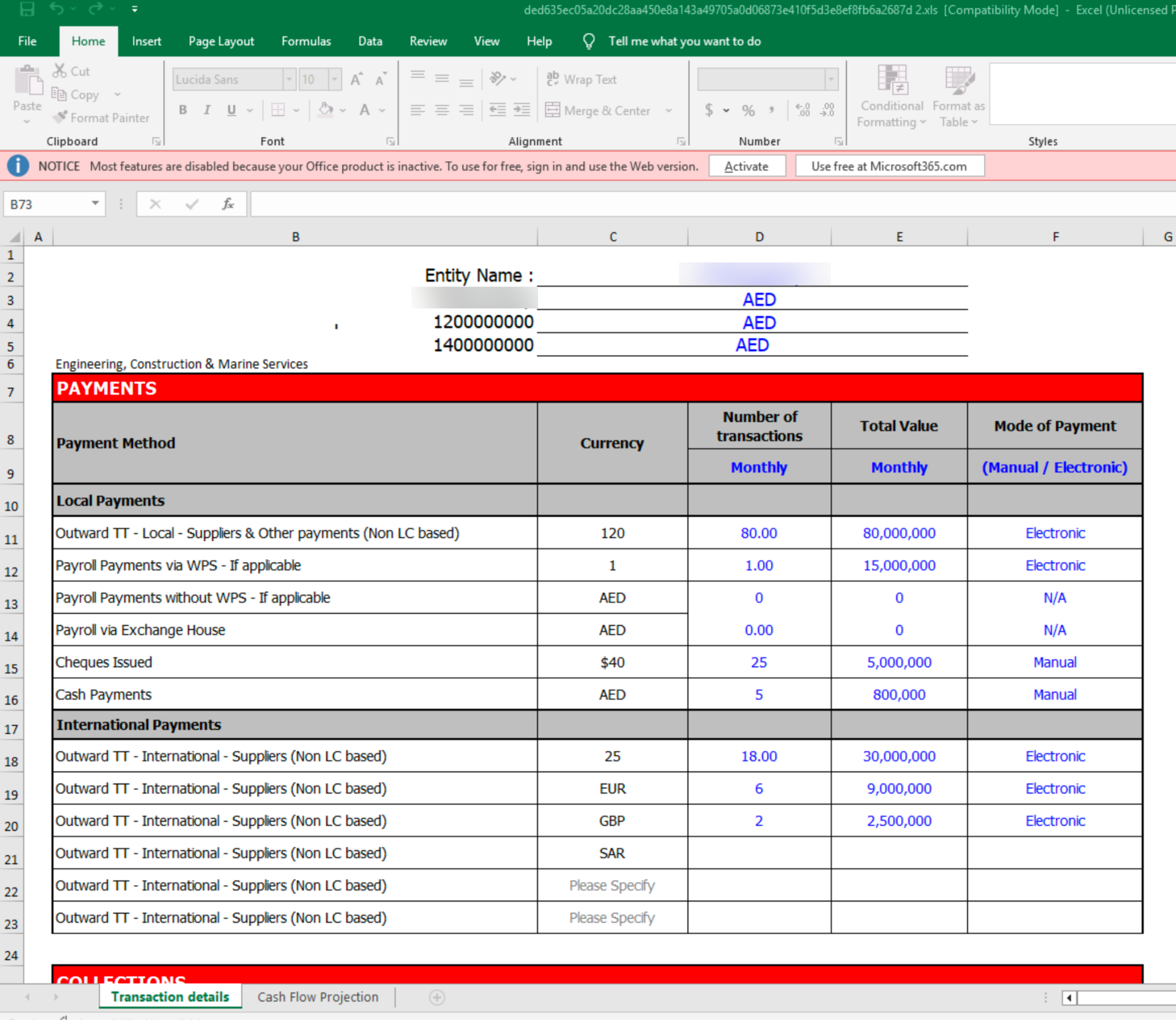
Task: Pick a font color from the Font Color swatch
Action: point(363,110)
